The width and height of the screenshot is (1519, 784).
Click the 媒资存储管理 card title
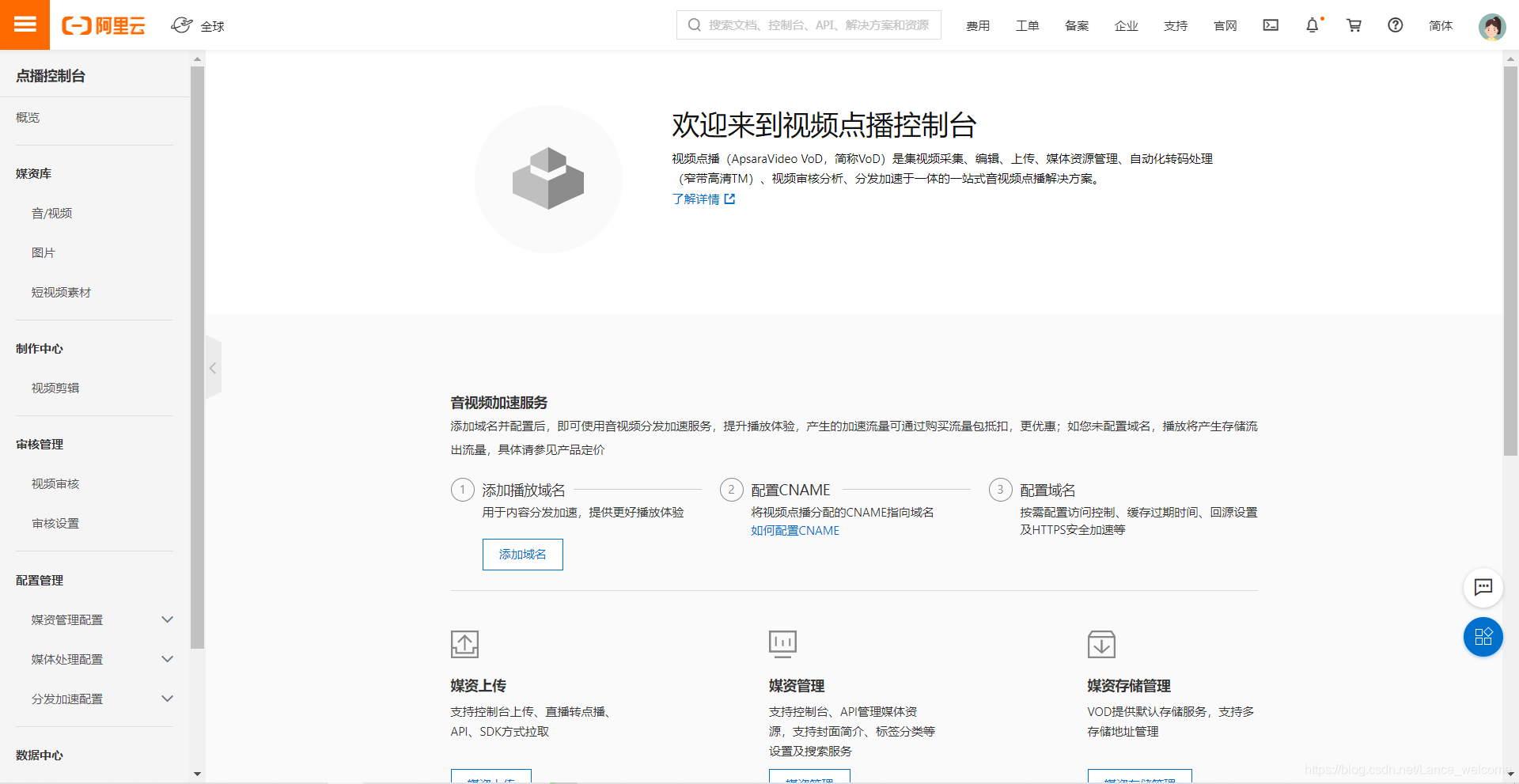pos(1129,686)
